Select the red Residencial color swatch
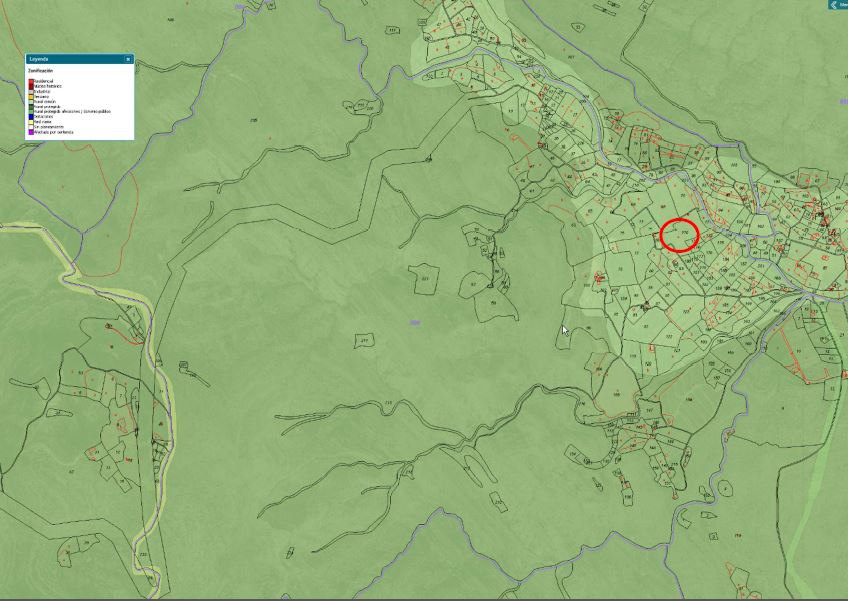The width and height of the screenshot is (848, 601). [31, 81]
